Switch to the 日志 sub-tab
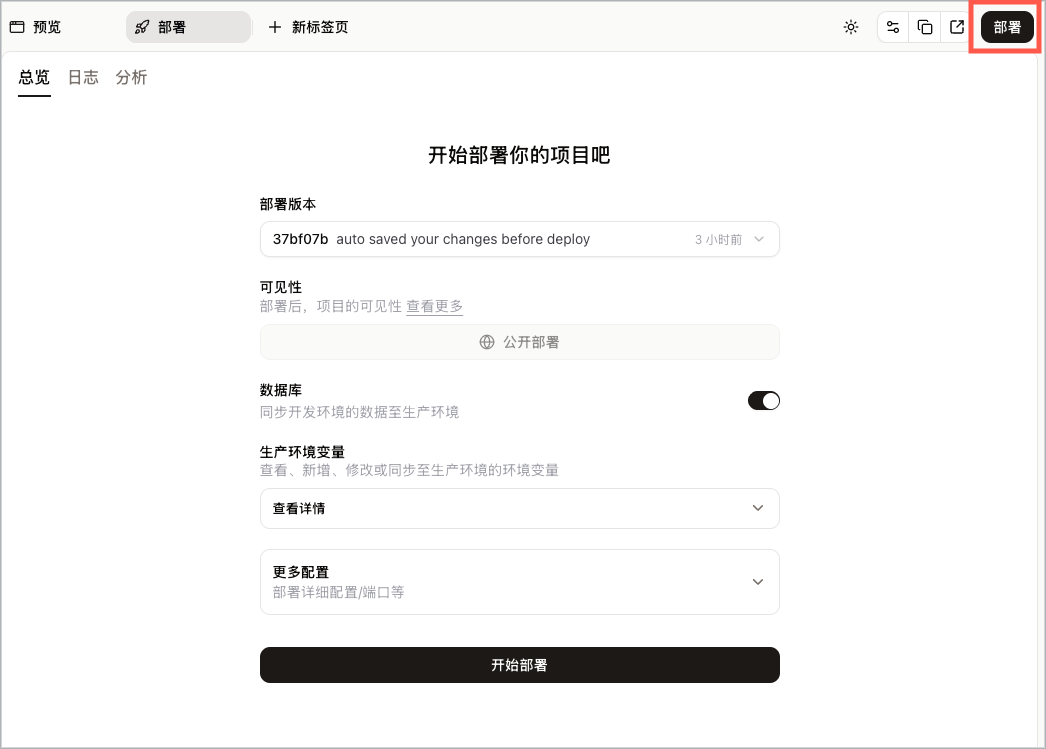1046x749 pixels. pyautogui.click(x=83, y=77)
